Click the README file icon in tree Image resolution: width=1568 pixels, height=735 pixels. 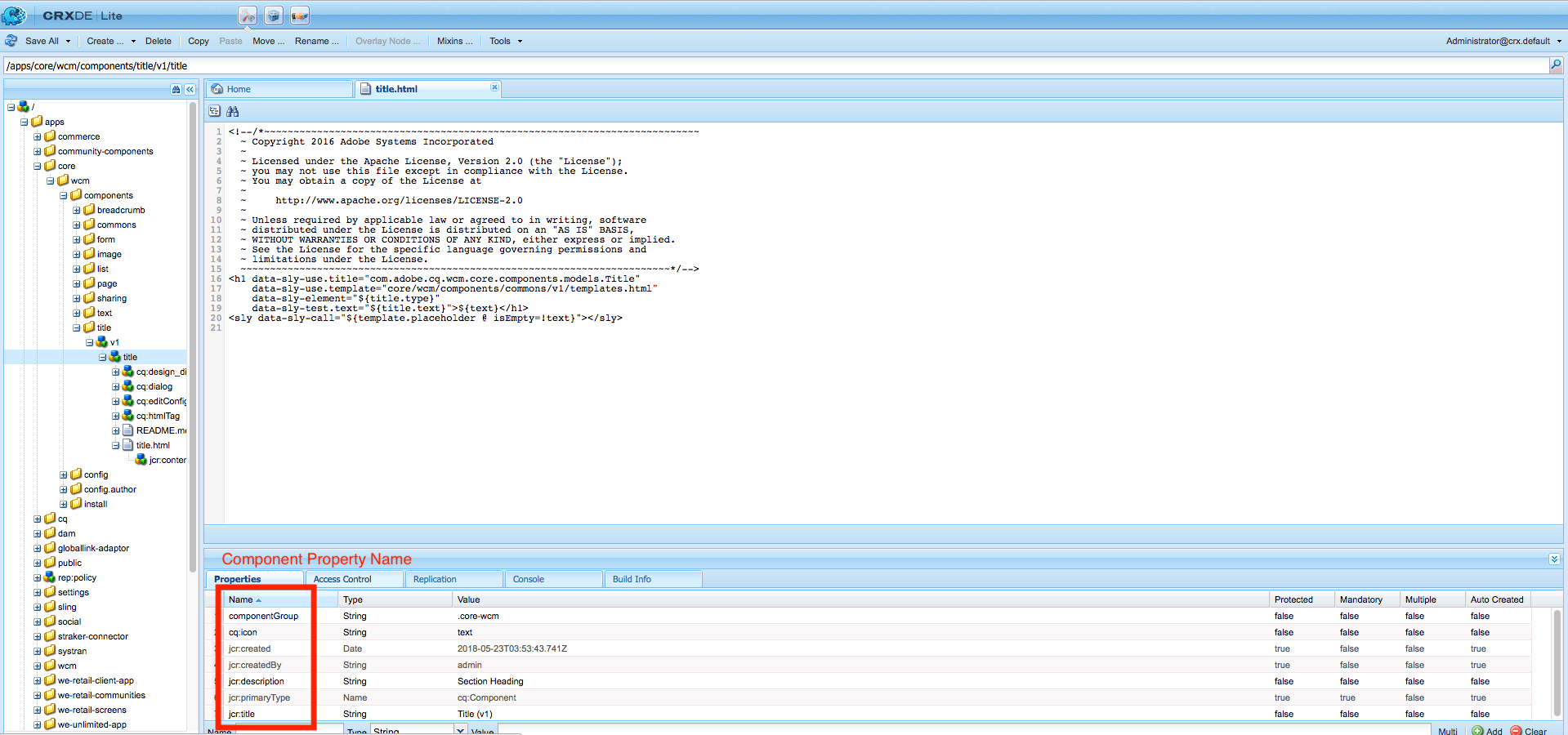pyautogui.click(x=128, y=430)
